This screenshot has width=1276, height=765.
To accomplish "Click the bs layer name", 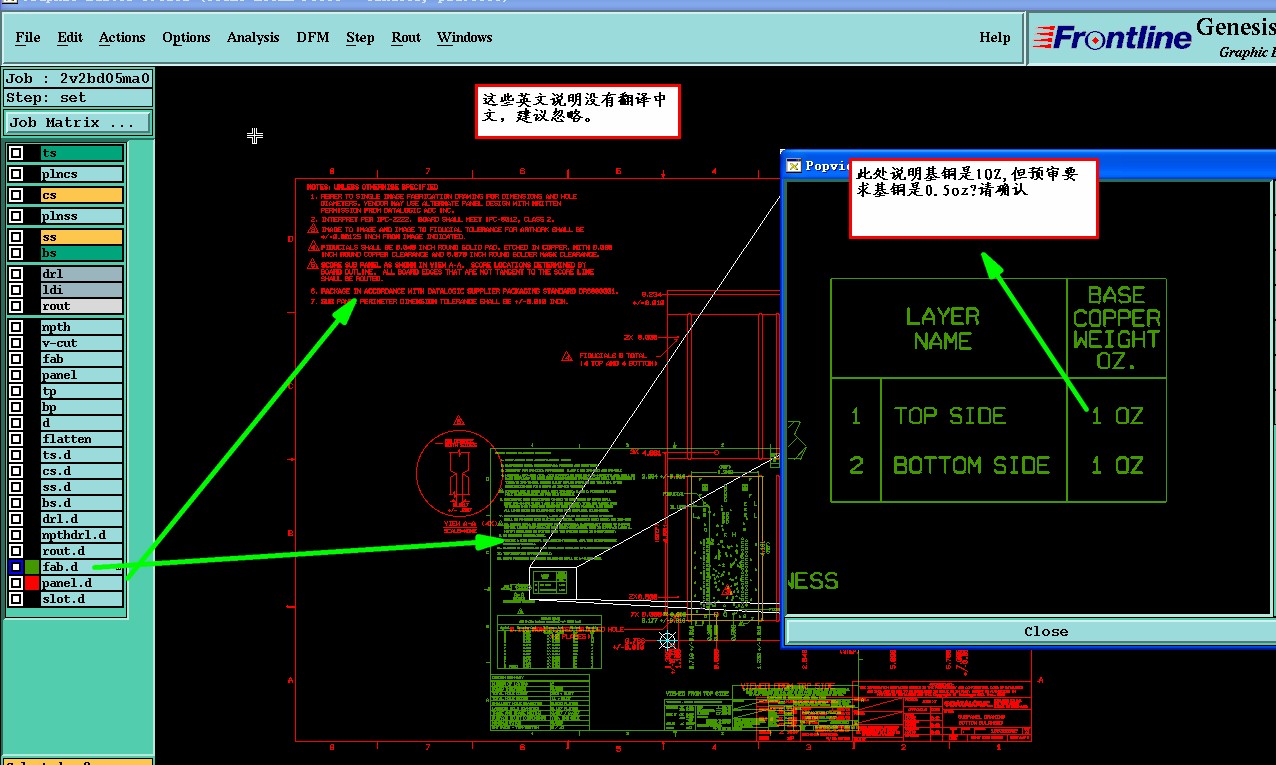I will (x=82, y=253).
